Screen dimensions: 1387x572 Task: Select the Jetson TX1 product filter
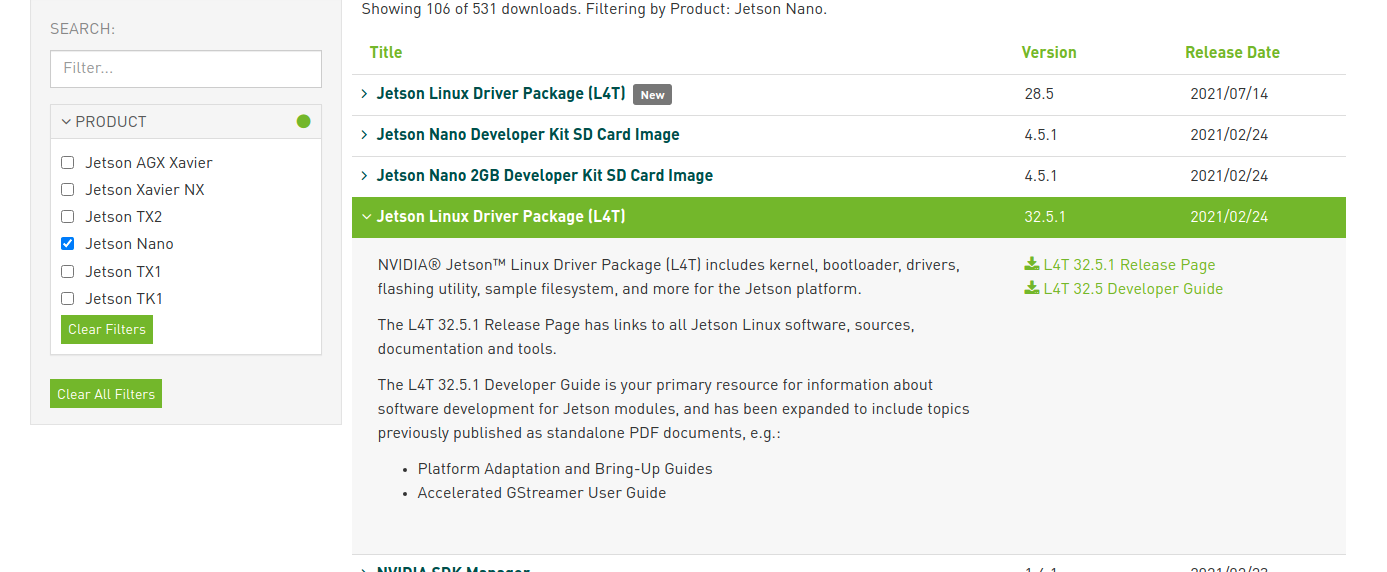click(68, 272)
